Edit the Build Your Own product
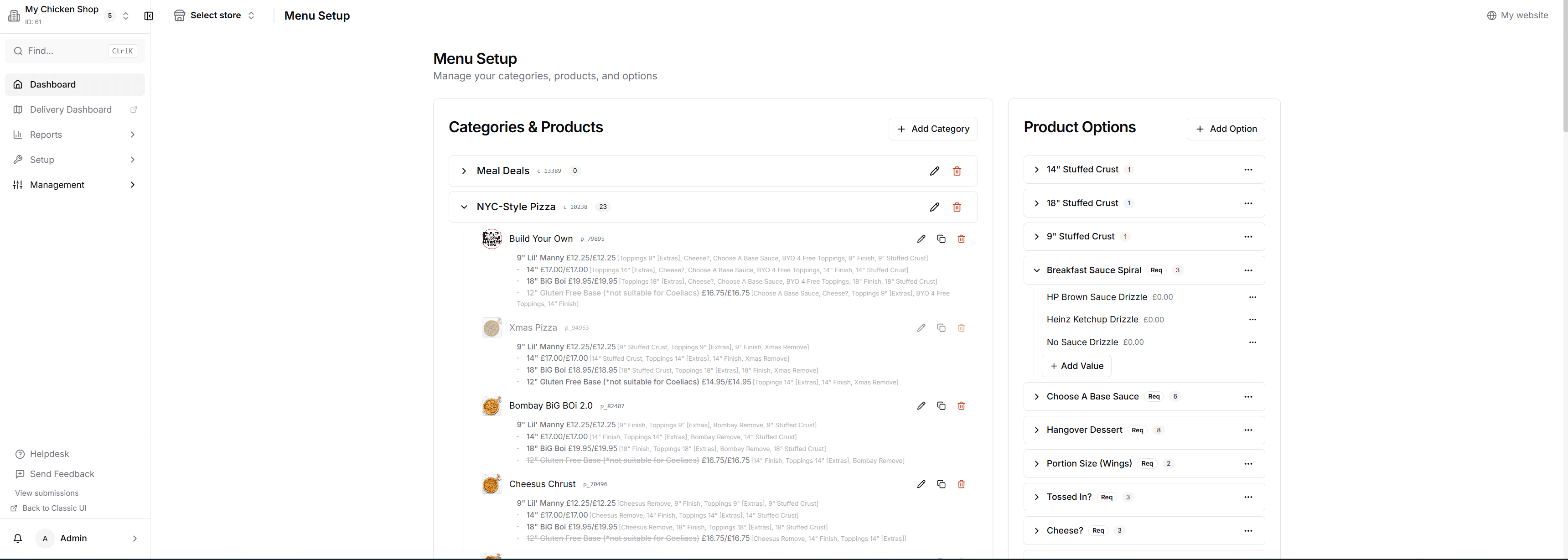1568x560 pixels. [x=921, y=239]
